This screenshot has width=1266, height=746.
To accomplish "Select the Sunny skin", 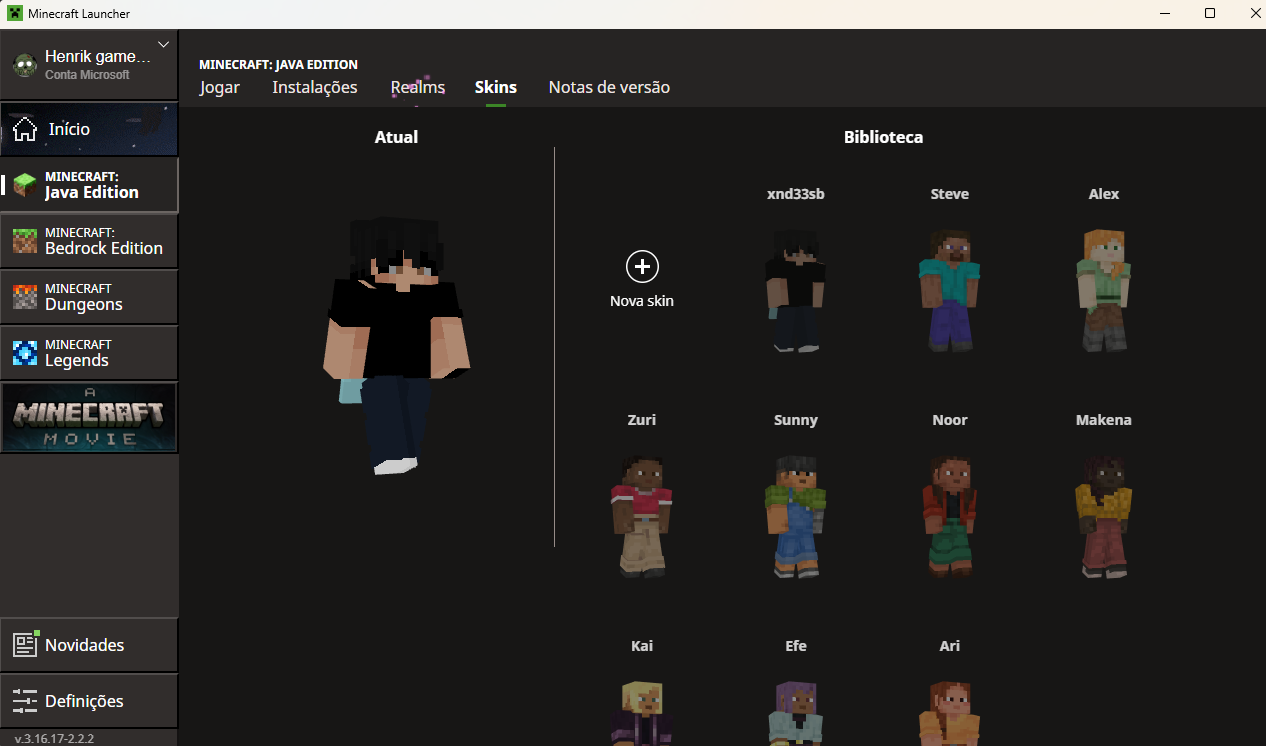I will pyautogui.click(x=796, y=517).
